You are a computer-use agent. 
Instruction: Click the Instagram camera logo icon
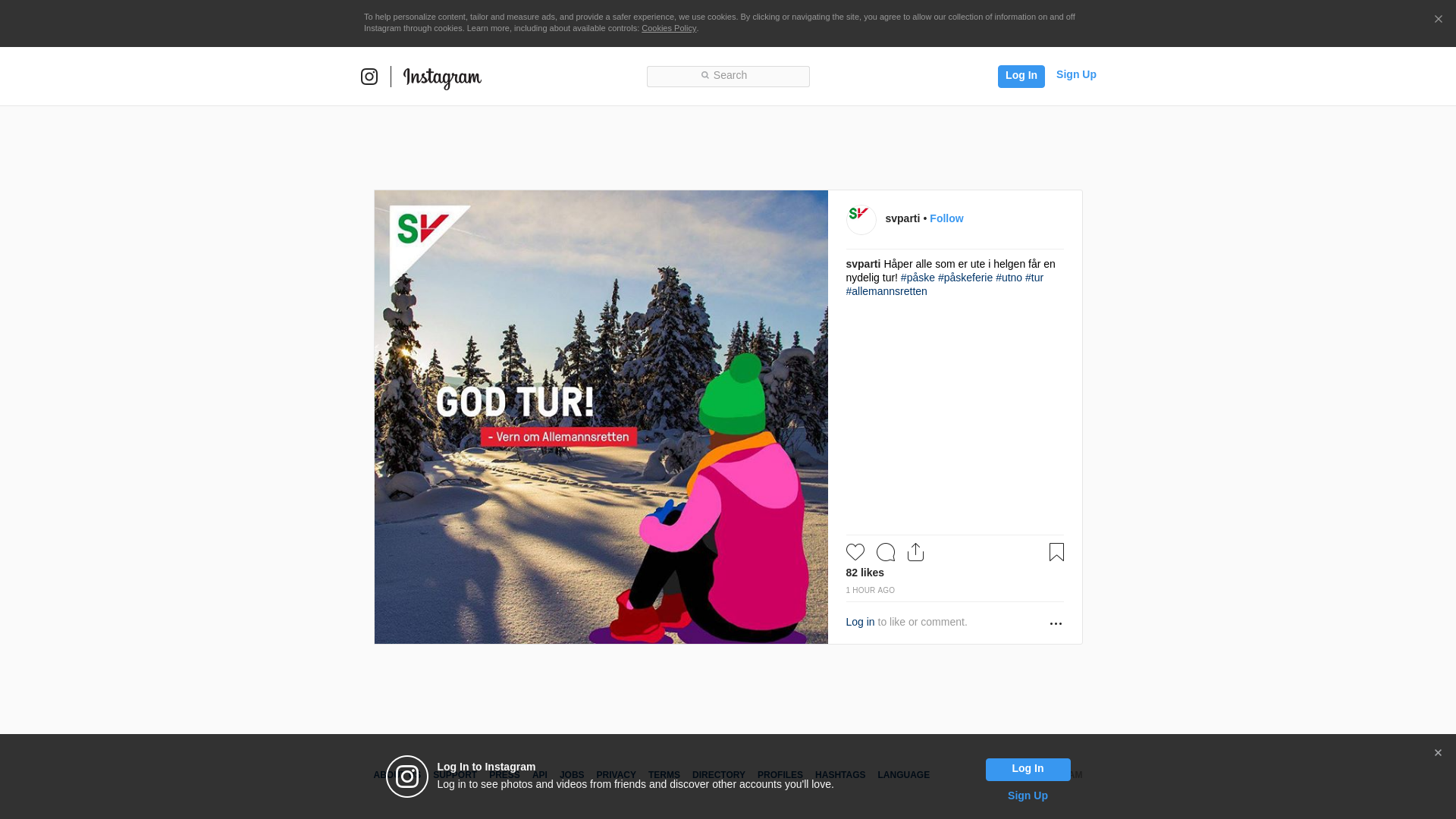(369, 77)
